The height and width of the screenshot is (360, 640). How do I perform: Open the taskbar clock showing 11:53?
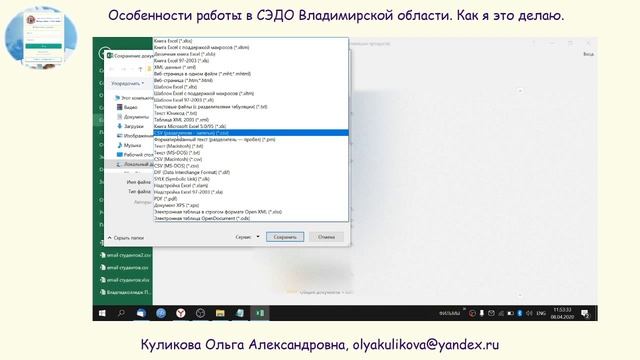tap(562, 313)
